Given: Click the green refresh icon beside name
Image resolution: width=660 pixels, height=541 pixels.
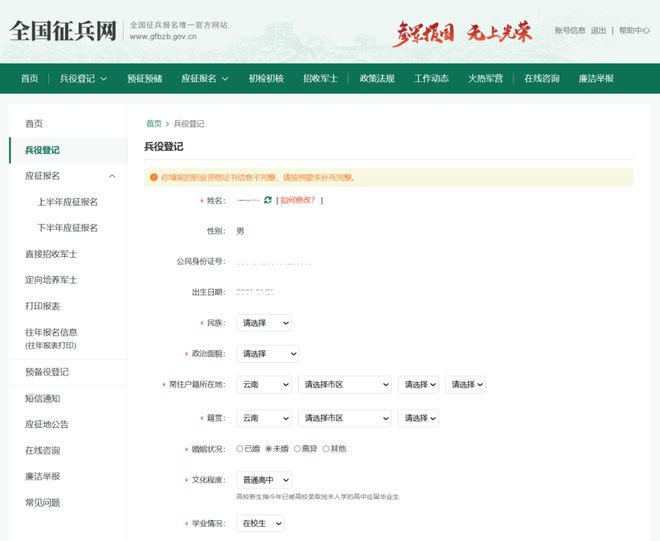Looking at the screenshot, I should click(268, 200).
